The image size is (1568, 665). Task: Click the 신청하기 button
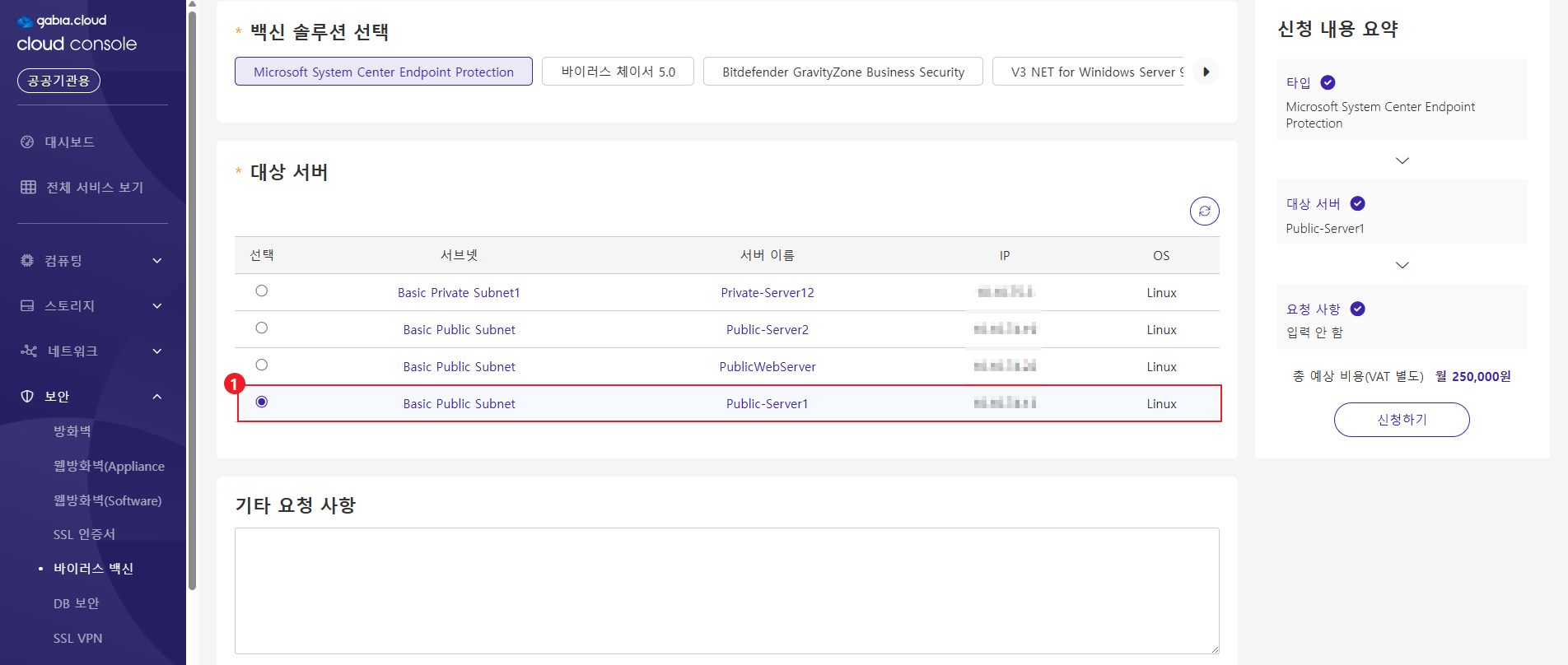click(1402, 420)
